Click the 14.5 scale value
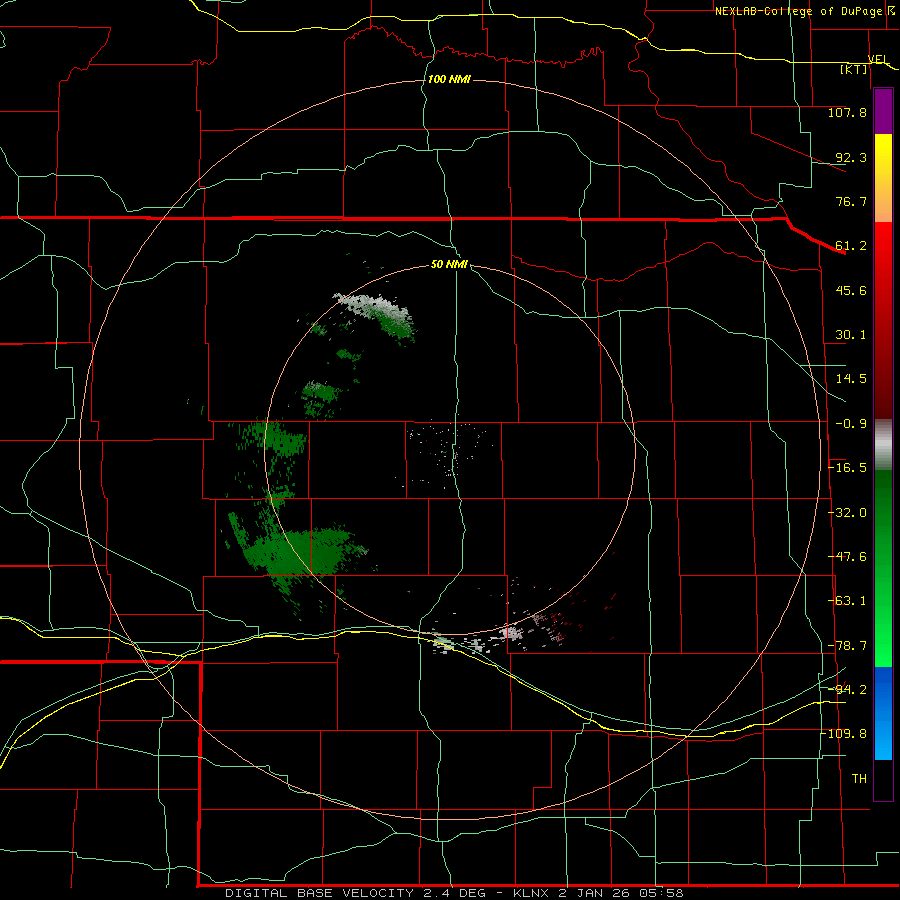Screen dimensions: 900x900 (x=851, y=379)
